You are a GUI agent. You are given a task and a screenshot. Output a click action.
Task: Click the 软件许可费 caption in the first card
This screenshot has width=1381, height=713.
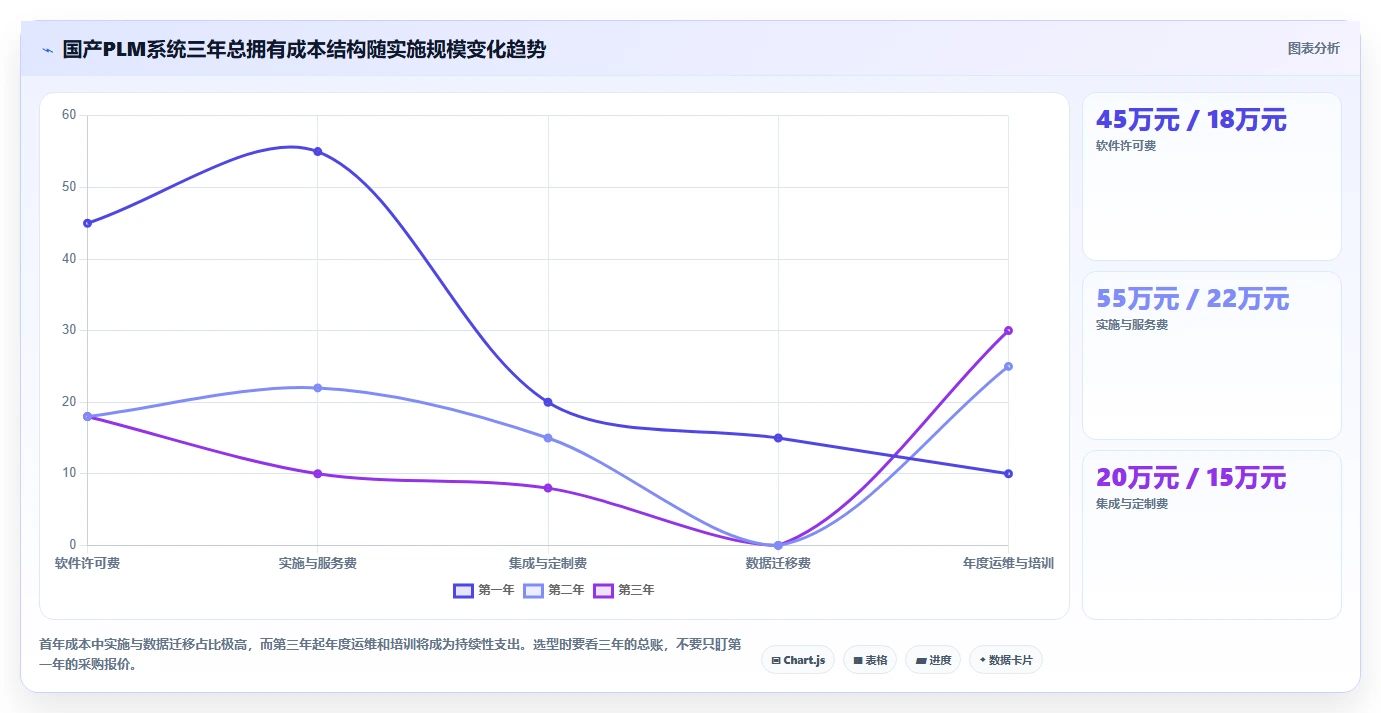pos(1126,146)
